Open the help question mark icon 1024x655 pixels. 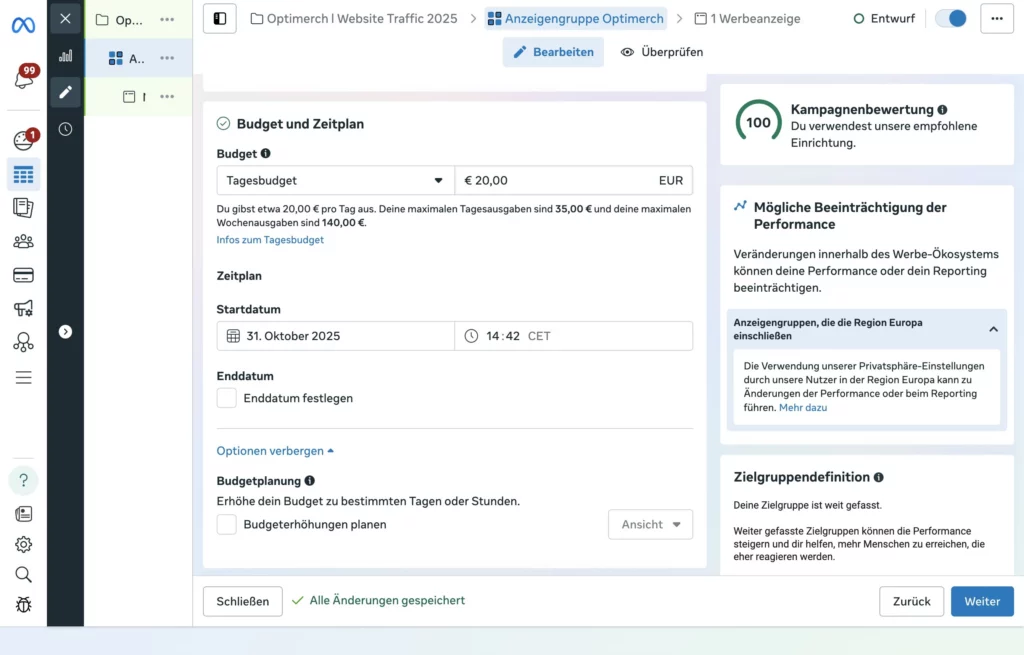pos(24,480)
